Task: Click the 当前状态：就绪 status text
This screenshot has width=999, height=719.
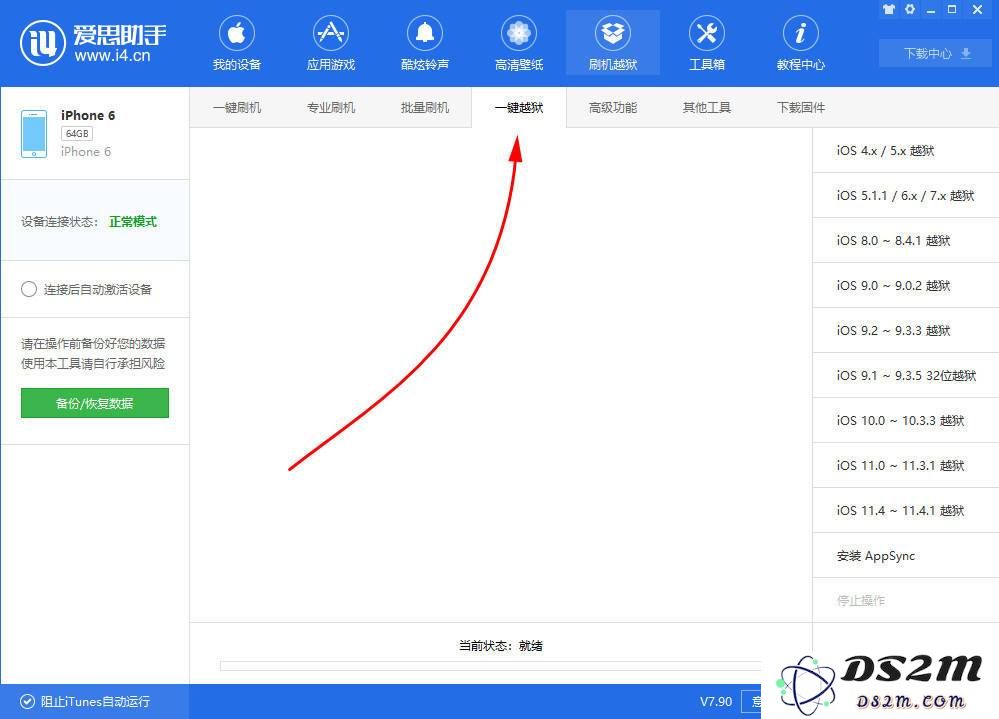Action: click(501, 646)
